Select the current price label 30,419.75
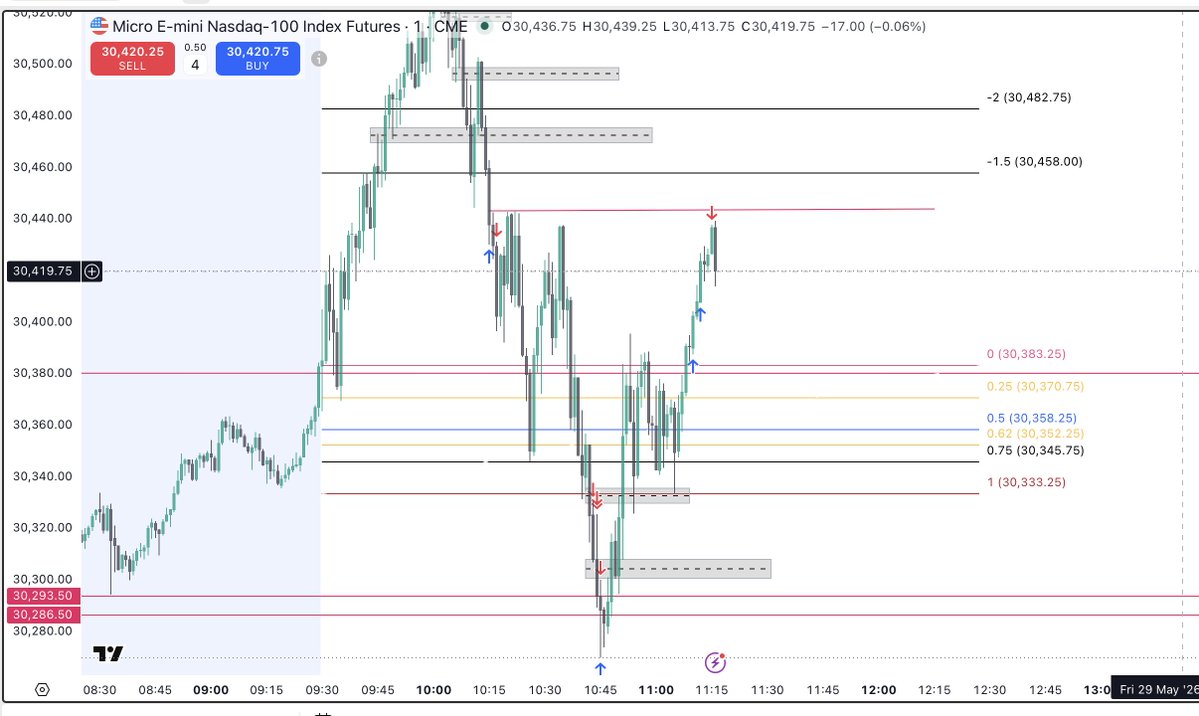The width and height of the screenshot is (1199, 716). point(43,271)
